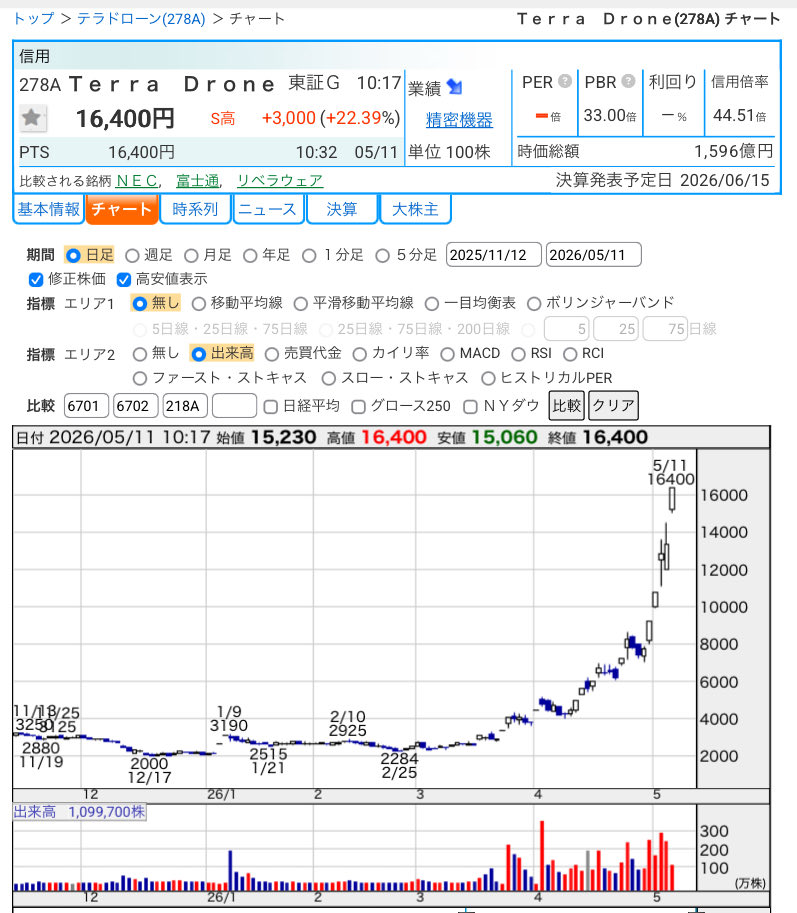Click the 決算発表予定日 2026/06/15 text
Viewport: 797px width, 913px height.
coord(663,180)
